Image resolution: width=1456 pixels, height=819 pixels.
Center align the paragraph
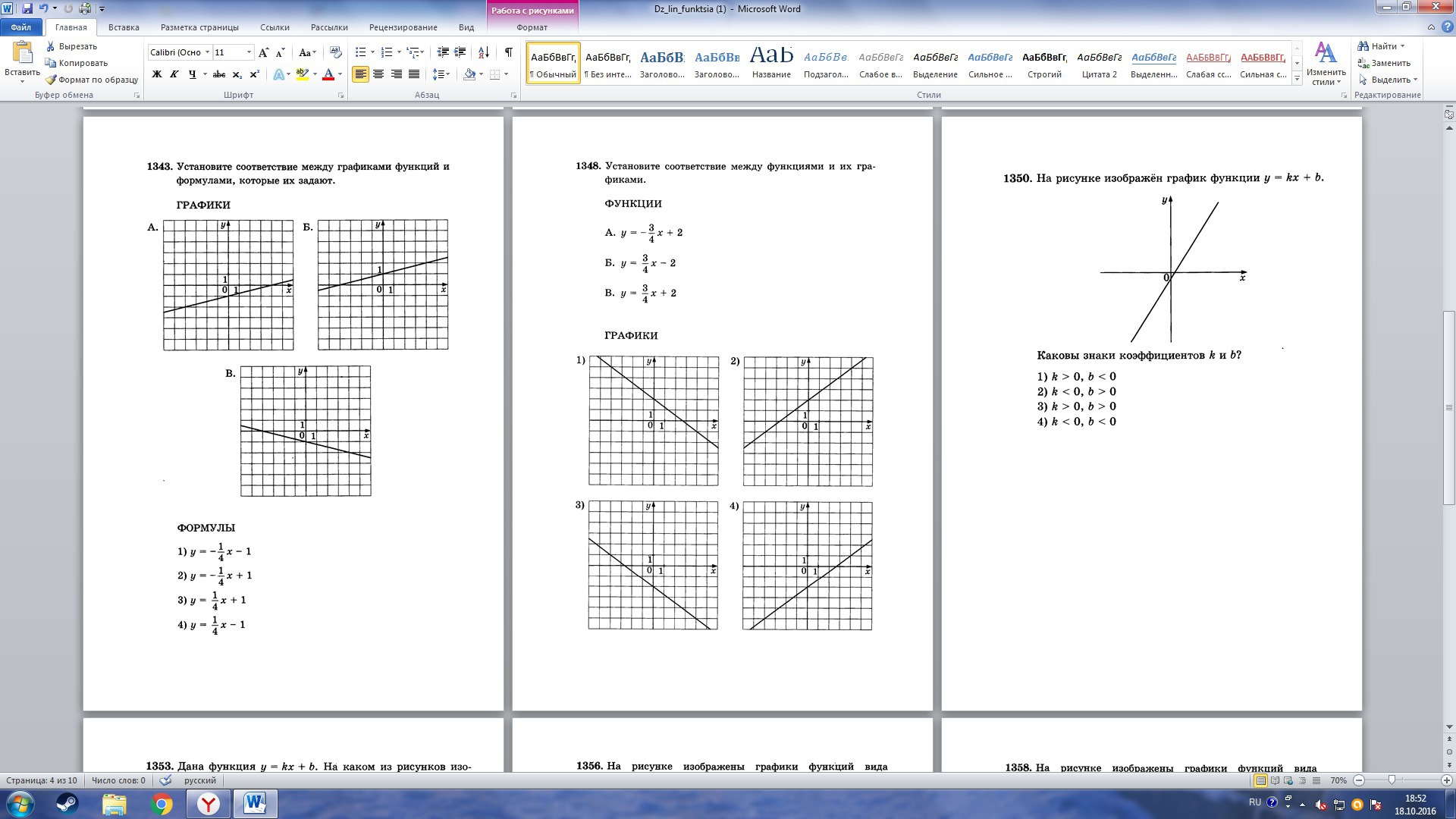tap(378, 74)
